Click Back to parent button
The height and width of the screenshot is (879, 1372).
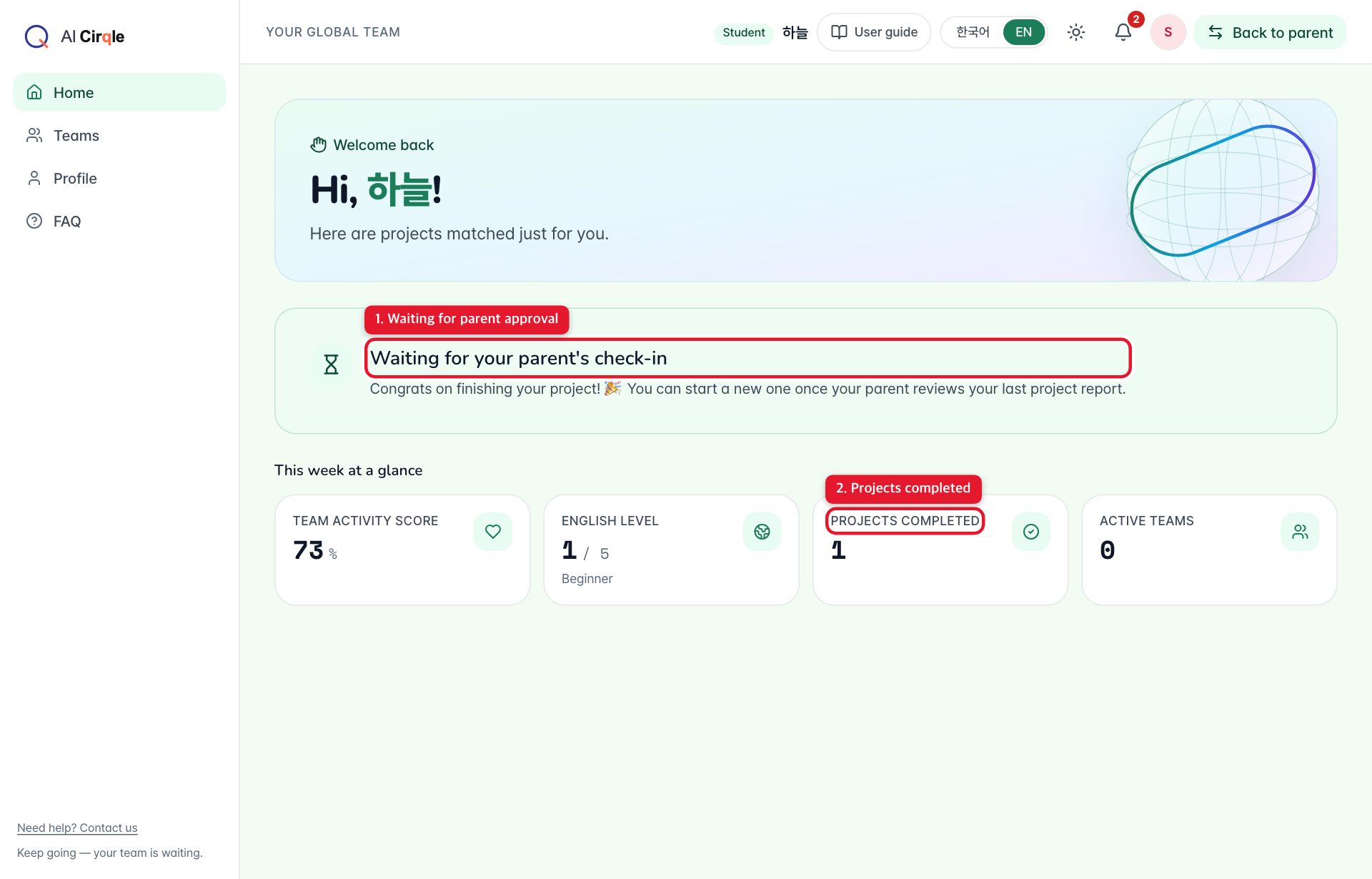click(x=1270, y=32)
